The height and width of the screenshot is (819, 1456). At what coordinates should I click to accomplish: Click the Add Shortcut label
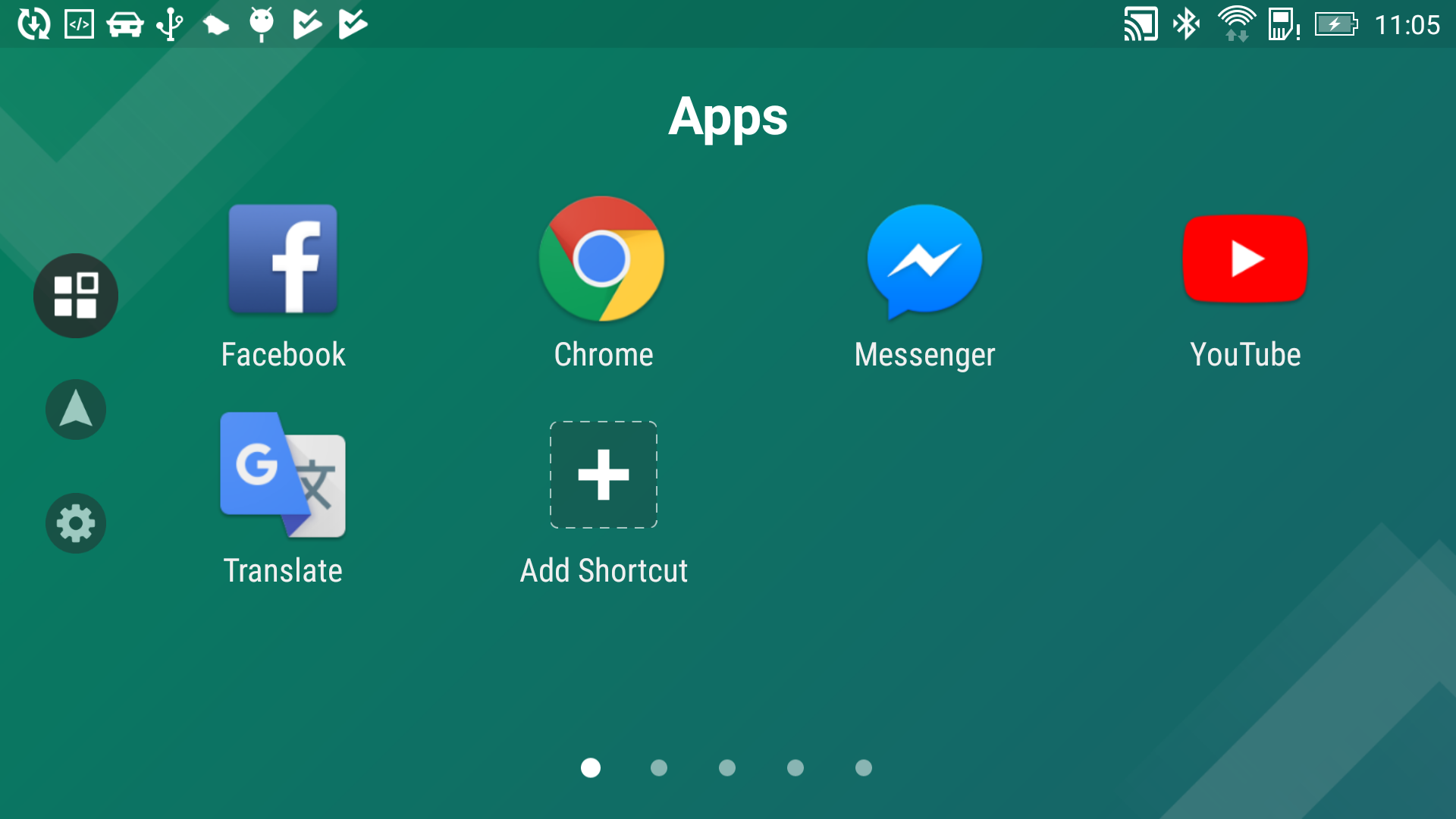[604, 570]
